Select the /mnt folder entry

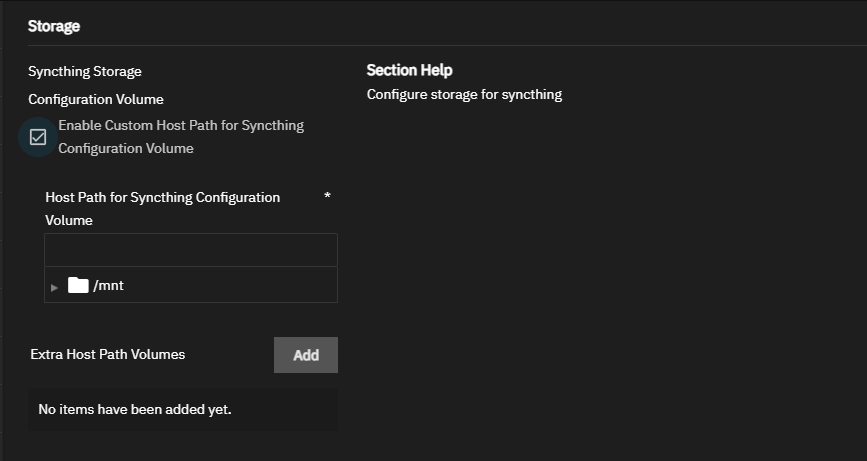tap(108, 286)
